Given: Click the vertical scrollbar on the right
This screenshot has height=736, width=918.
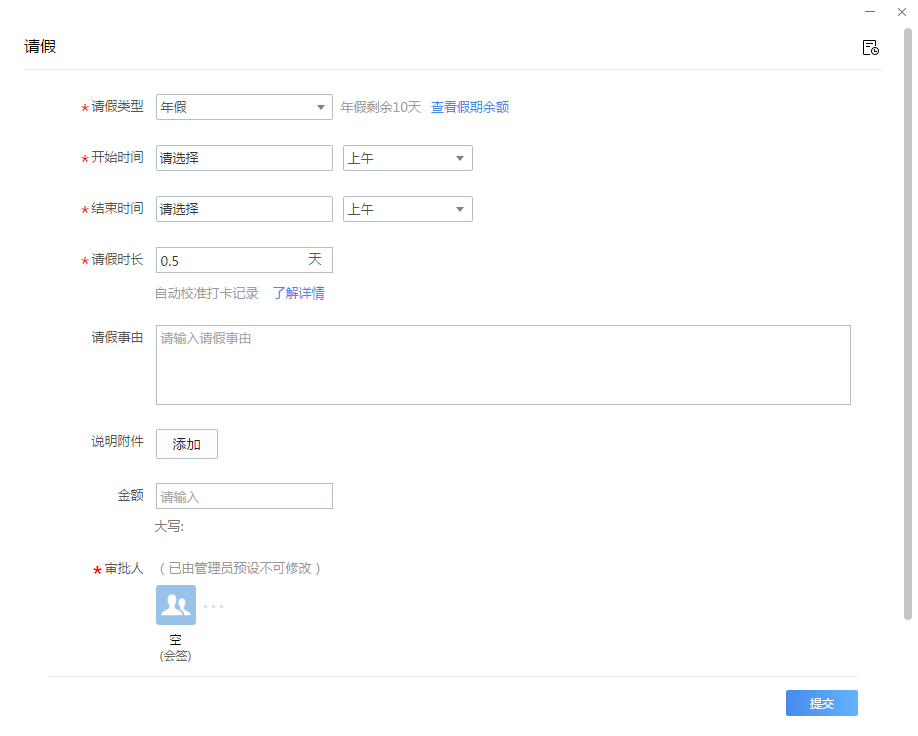Looking at the screenshot, I should click(907, 323).
